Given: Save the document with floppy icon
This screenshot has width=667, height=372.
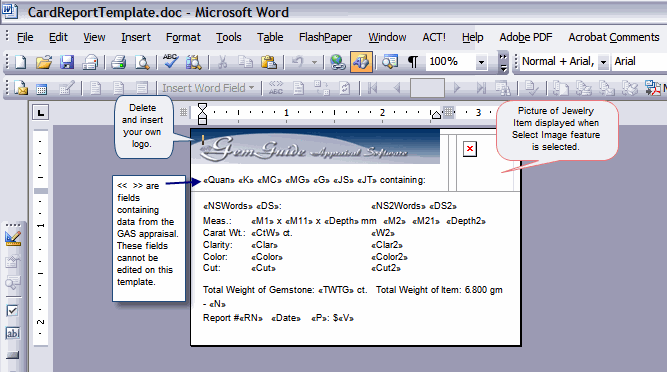Looking at the screenshot, I should pyautogui.click(x=67, y=62).
